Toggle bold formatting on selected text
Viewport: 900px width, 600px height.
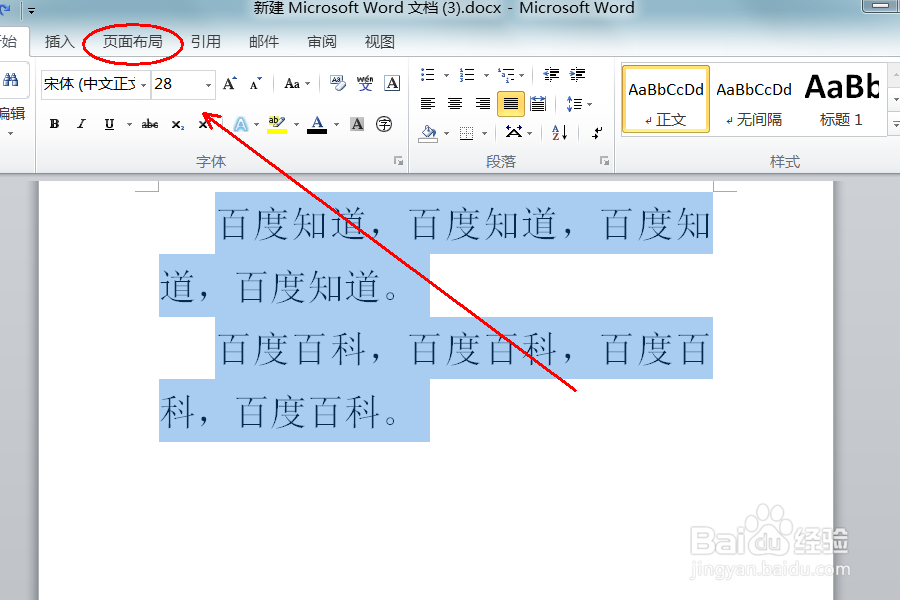[x=54, y=124]
